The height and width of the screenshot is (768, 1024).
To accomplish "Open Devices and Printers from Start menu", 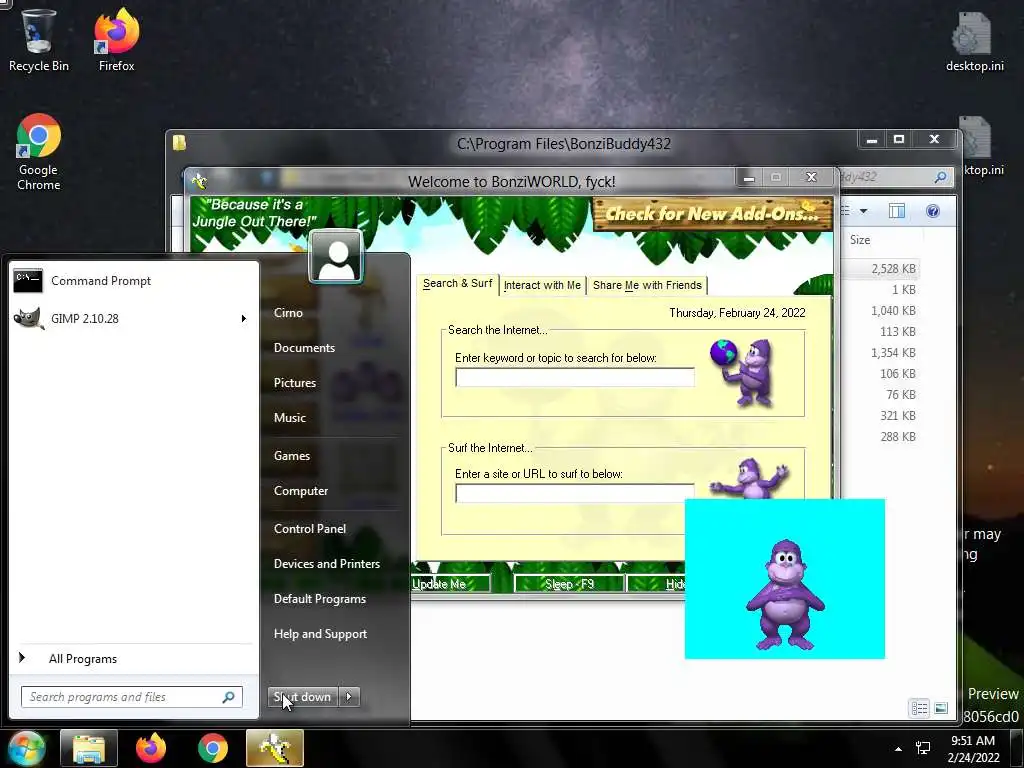I will [327, 564].
